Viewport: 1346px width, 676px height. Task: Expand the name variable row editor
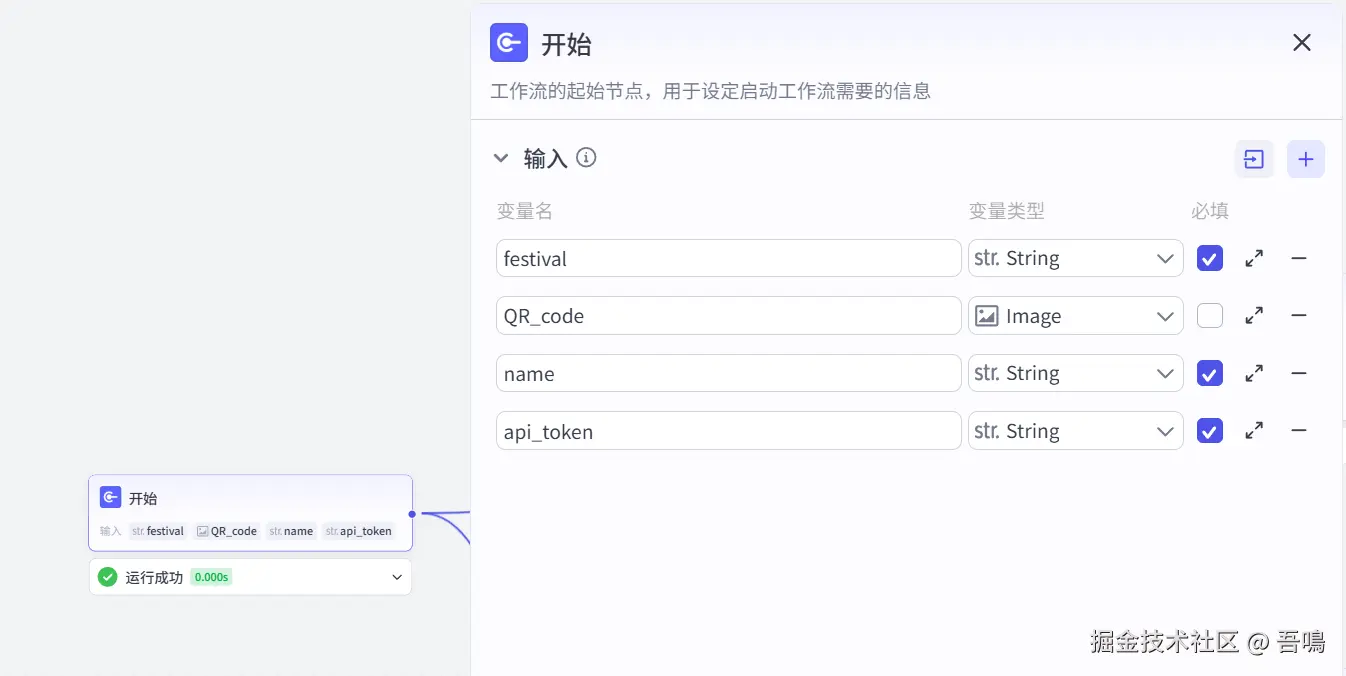pyautogui.click(x=1254, y=374)
